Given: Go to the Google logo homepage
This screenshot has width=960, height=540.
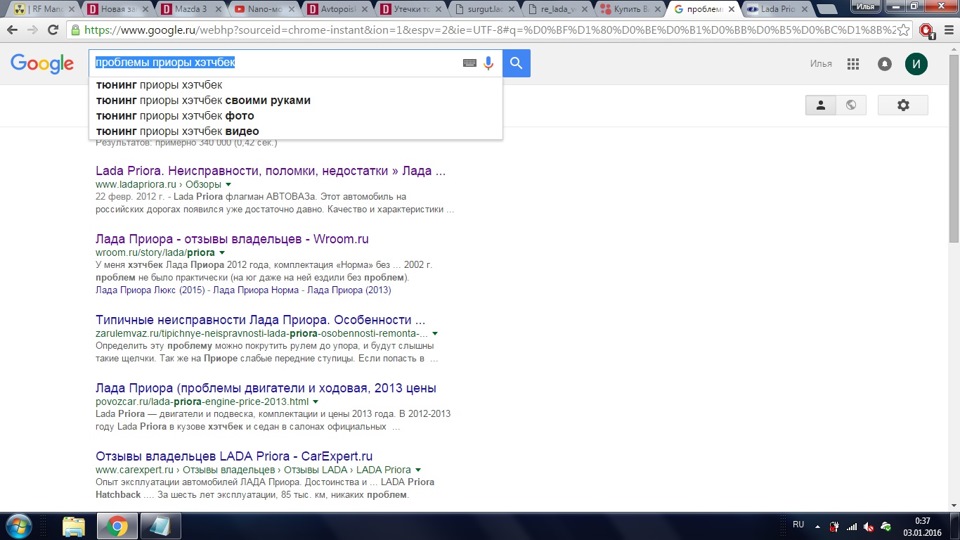Looking at the screenshot, I should click(x=42, y=64).
